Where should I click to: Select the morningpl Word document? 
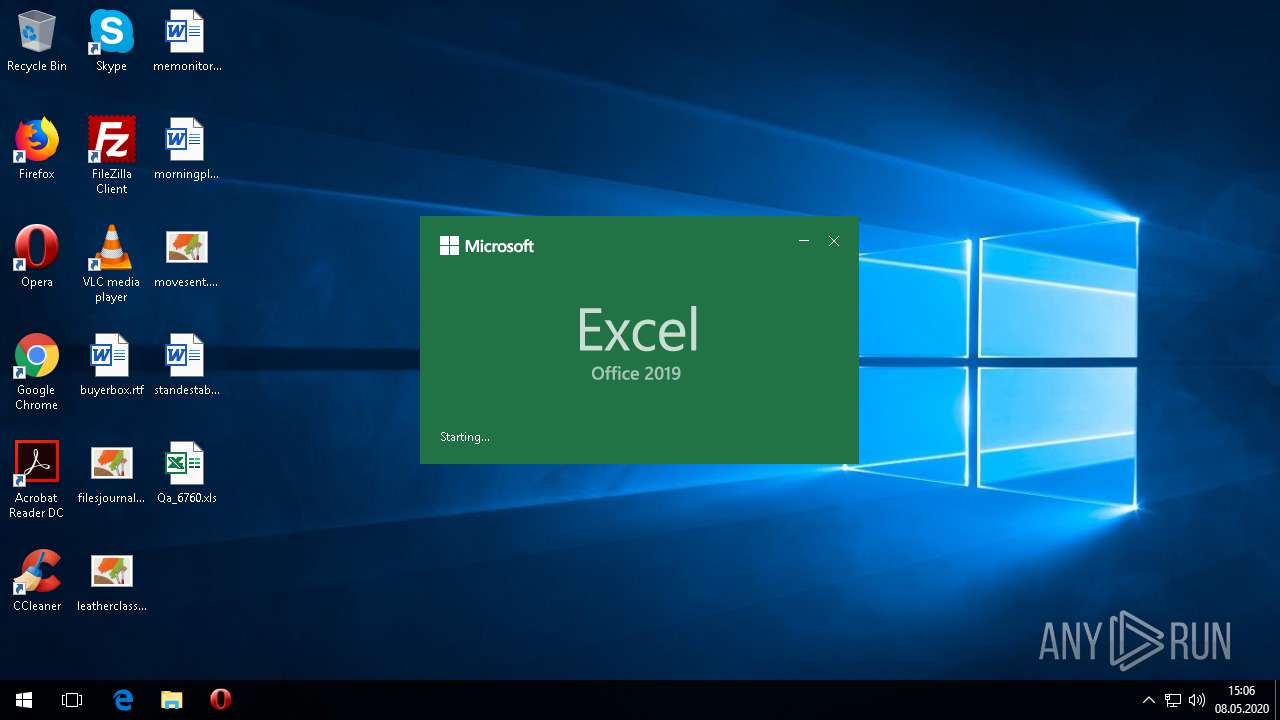click(x=186, y=149)
